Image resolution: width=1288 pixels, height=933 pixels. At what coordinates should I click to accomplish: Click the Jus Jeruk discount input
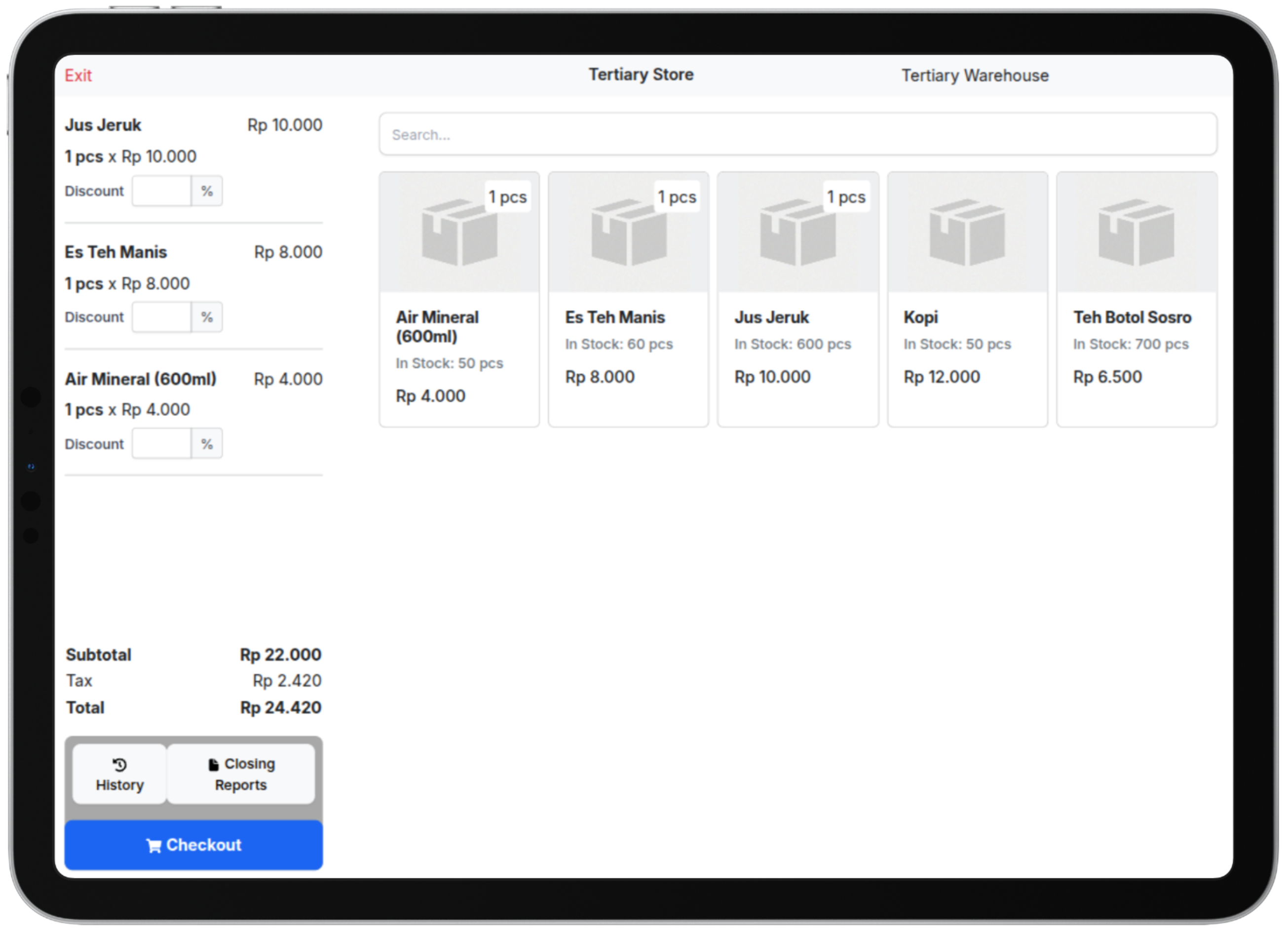coord(162,191)
